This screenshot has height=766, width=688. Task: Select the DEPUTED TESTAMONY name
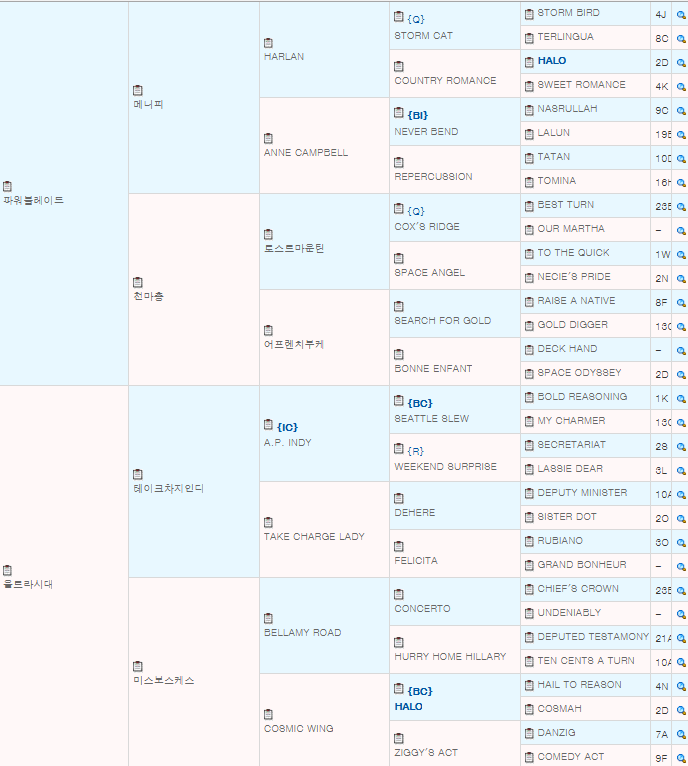pos(593,637)
